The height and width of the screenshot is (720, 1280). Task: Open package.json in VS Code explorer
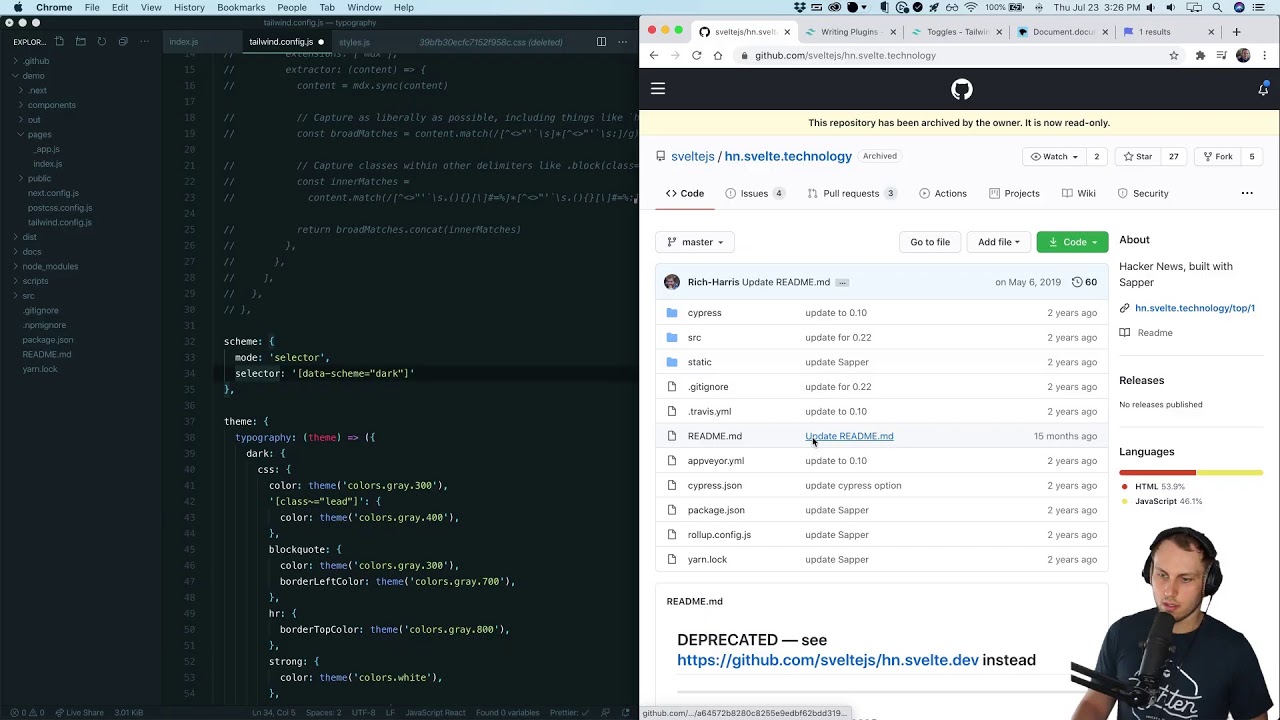48,340
